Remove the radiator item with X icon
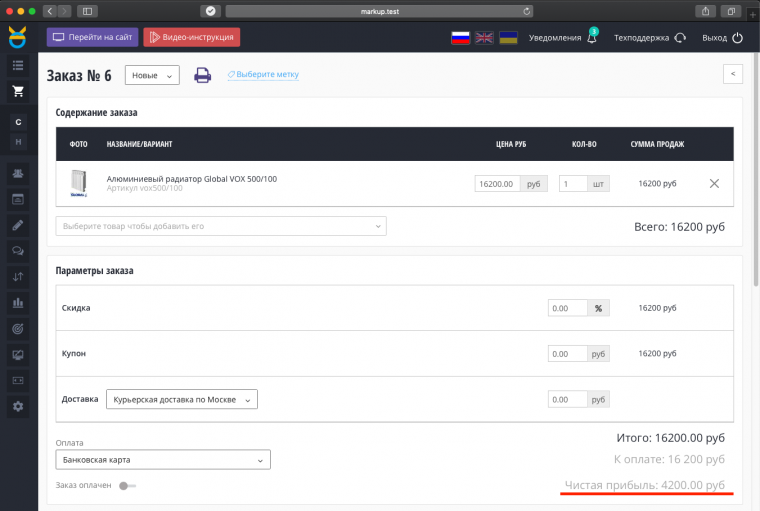Screen dimensions: 760x511 (x=713, y=184)
